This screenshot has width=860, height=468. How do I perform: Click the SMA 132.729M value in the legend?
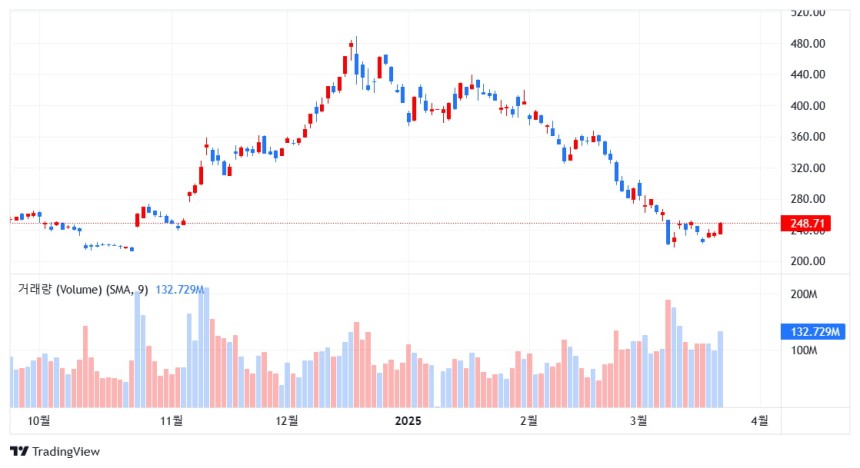[180, 289]
